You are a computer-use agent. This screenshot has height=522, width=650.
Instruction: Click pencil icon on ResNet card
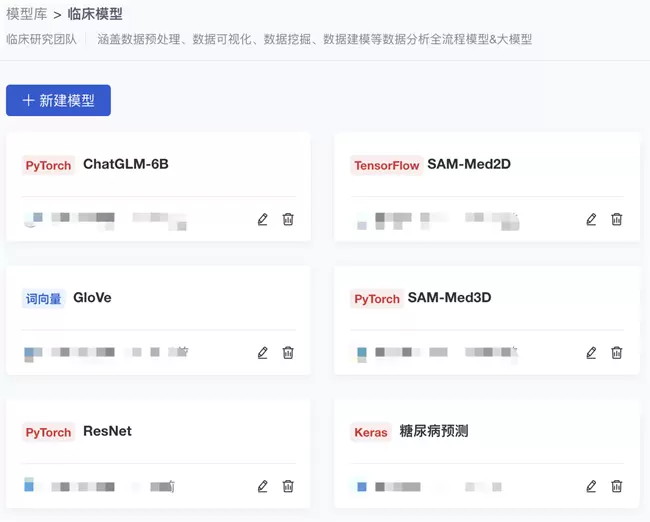tap(263, 486)
